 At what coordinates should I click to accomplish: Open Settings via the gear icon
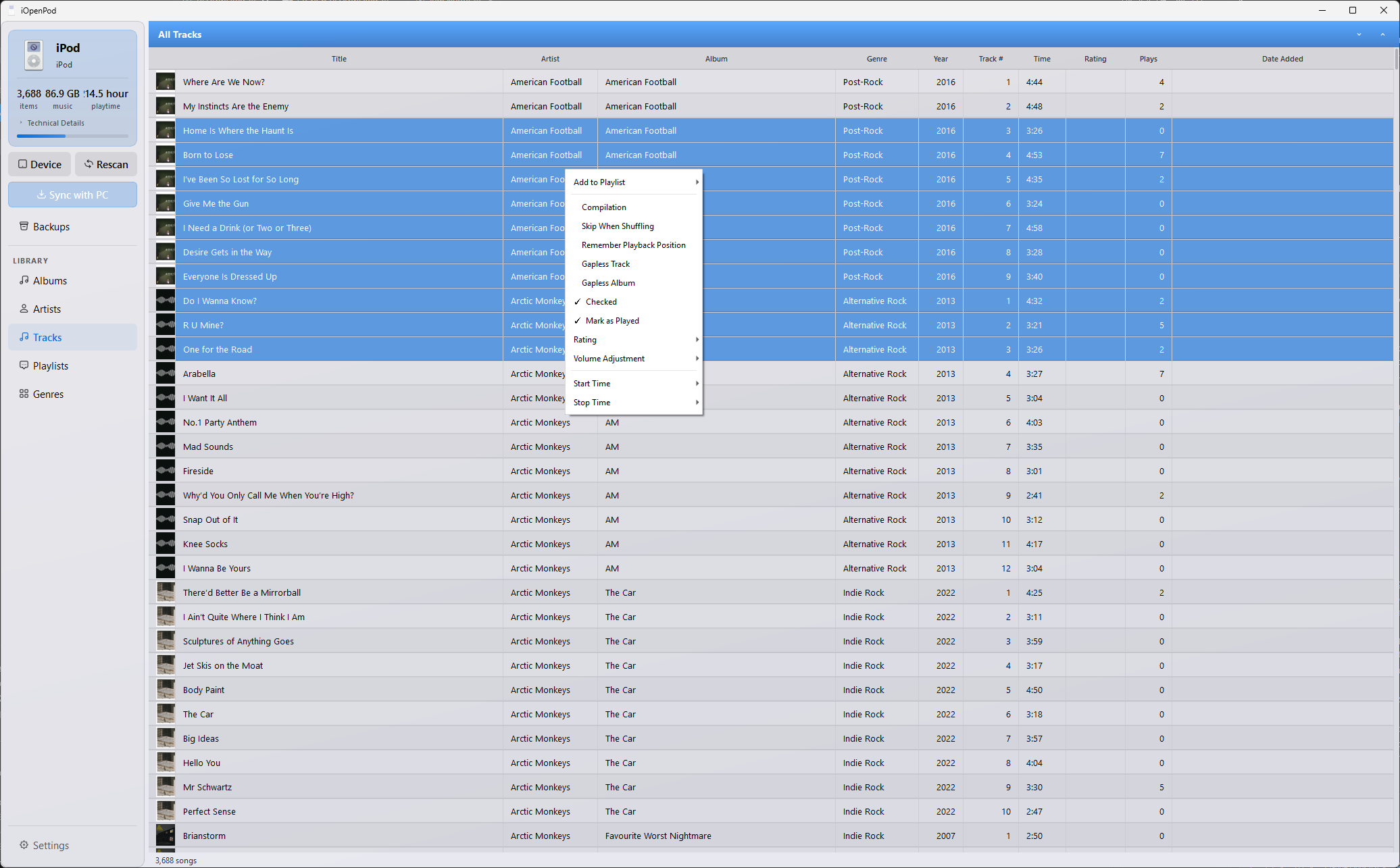24,845
